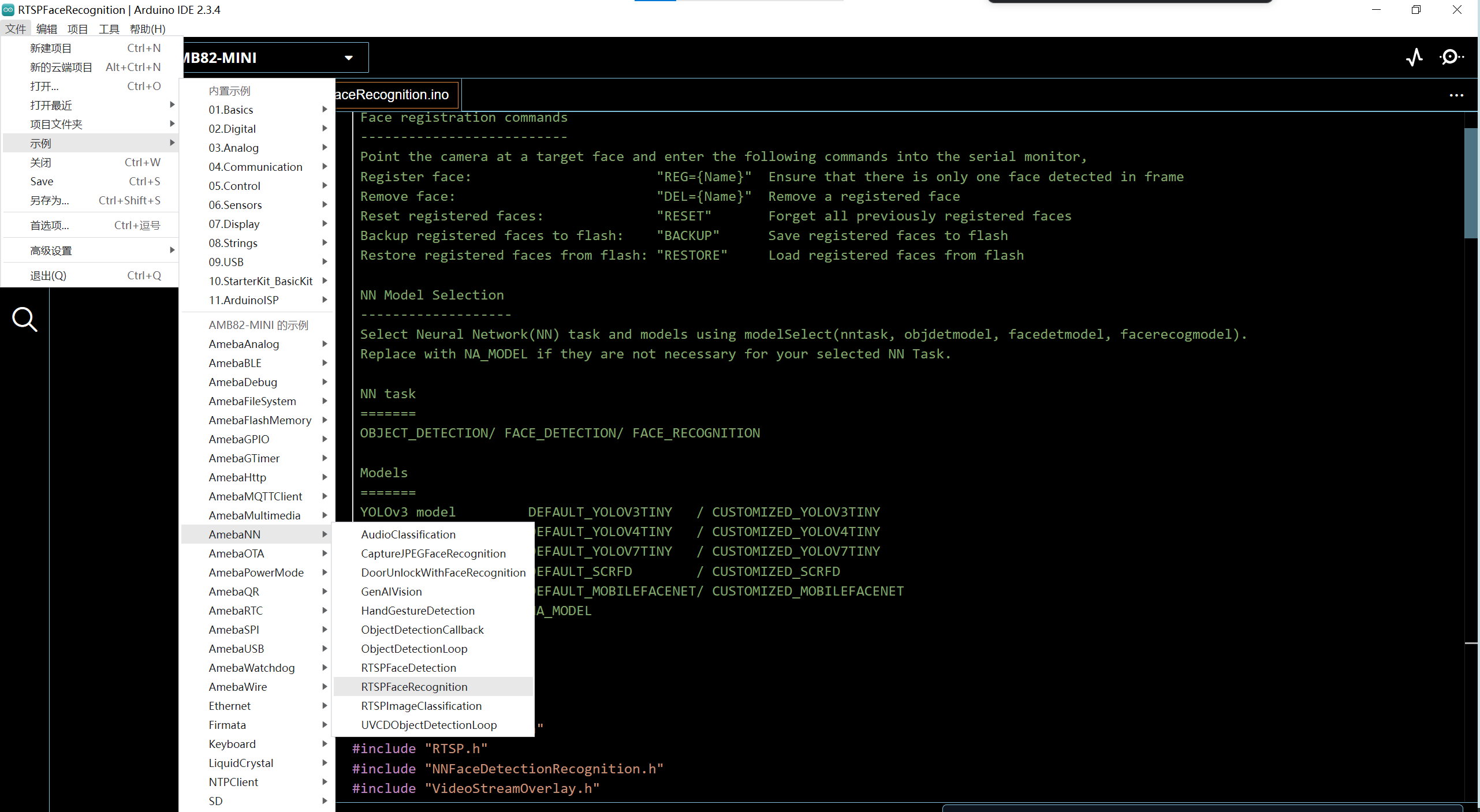Open the Serial Plotter icon
The height and width of the screenshot is (812, 1480).
tap(1414, 57)
